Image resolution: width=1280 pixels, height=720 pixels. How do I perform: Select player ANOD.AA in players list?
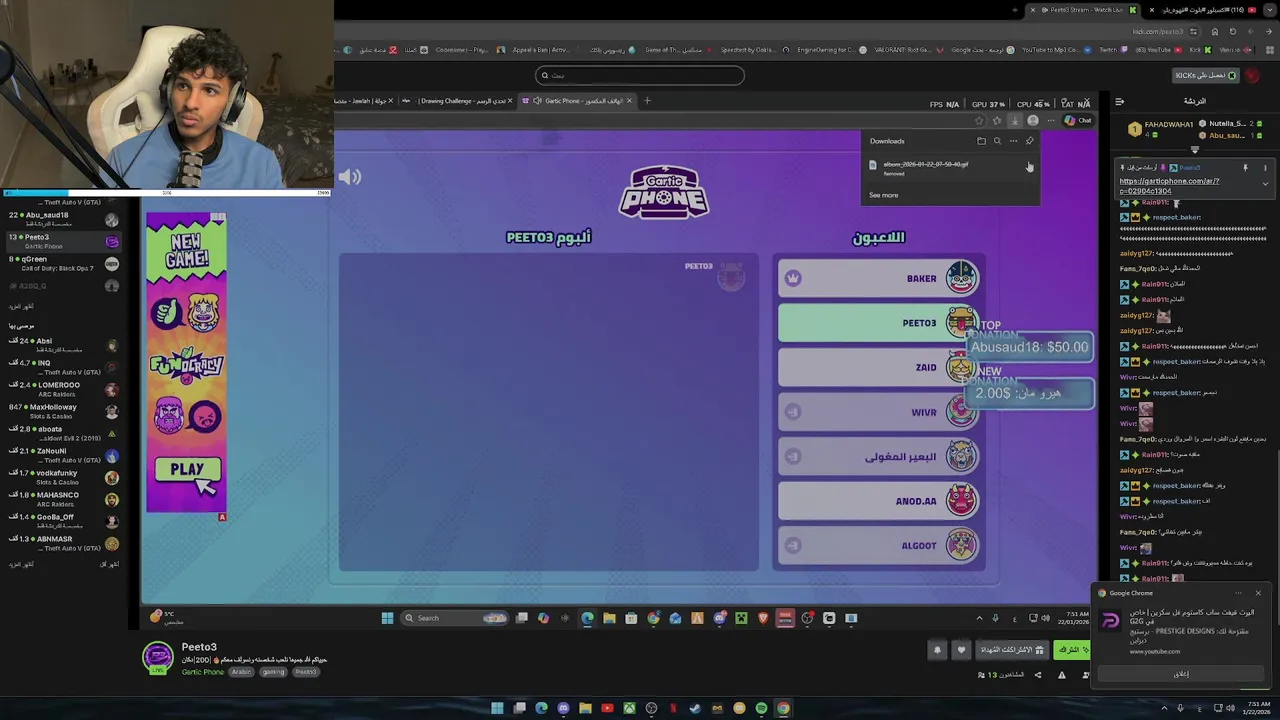tap(878, 501)
